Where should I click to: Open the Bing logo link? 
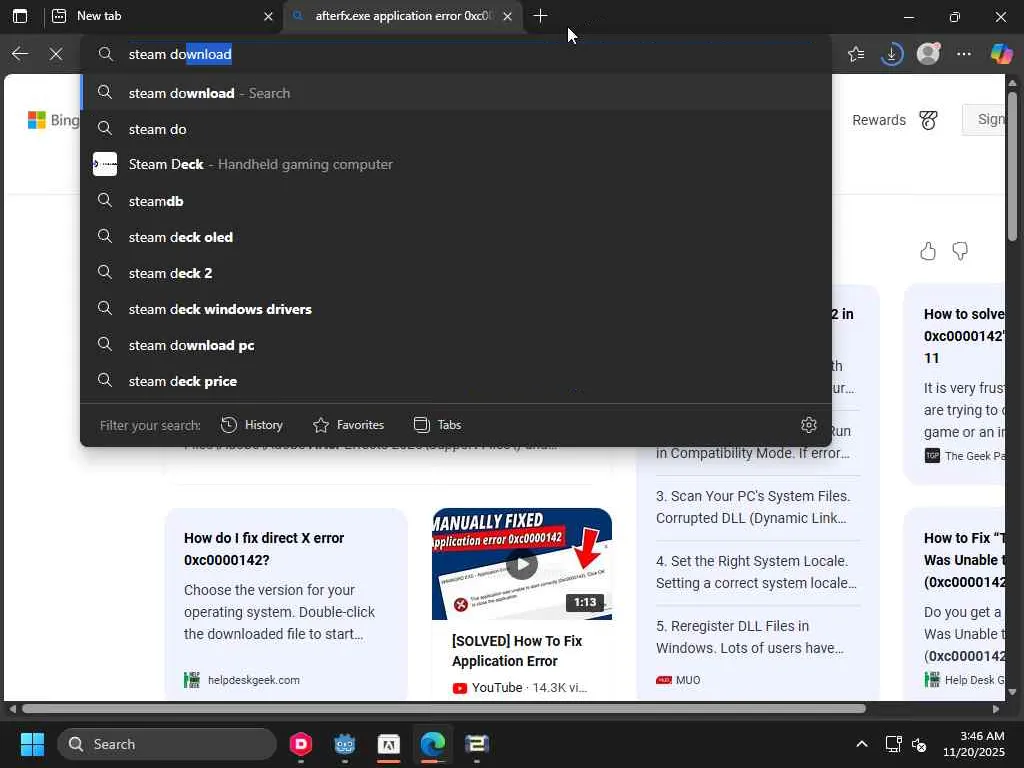click(x=53, y=120)
